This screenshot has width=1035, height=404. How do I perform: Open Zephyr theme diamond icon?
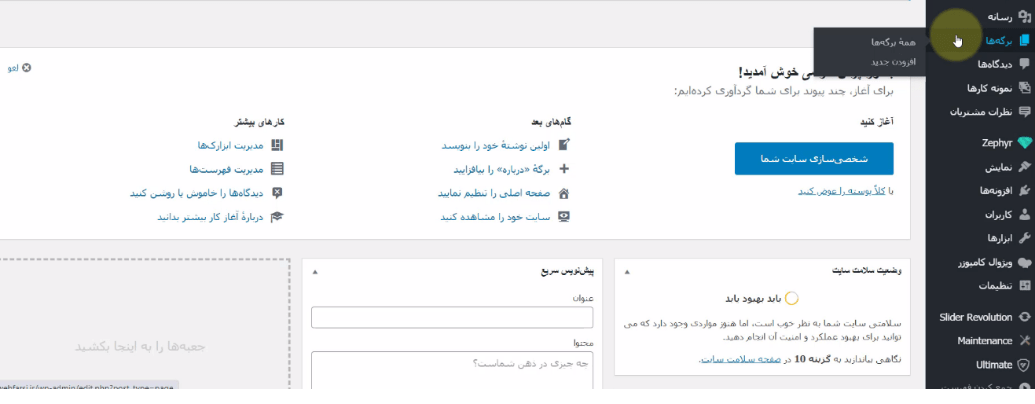[x=1024, y=143]
